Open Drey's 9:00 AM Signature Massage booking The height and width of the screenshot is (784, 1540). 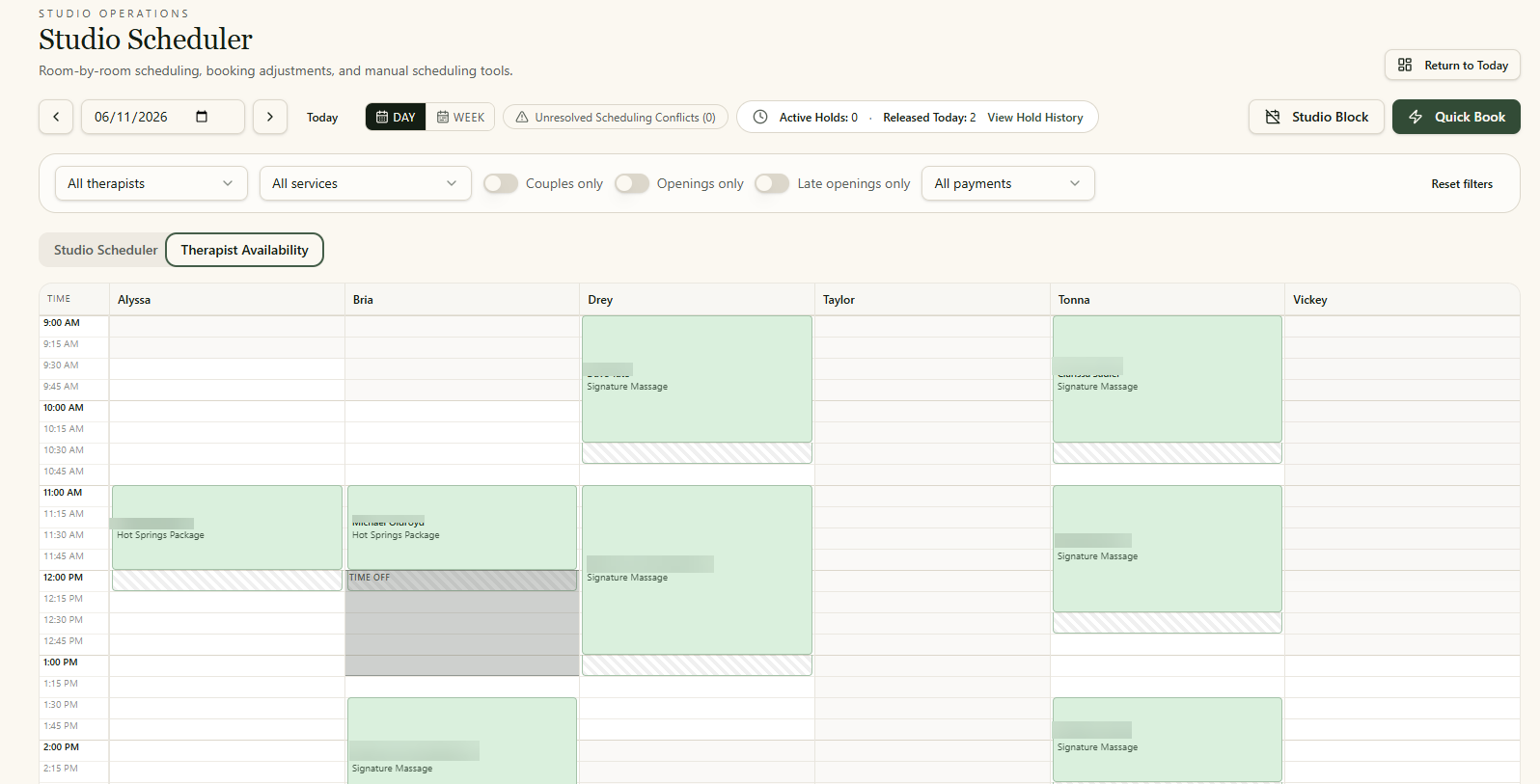[697, 379]
